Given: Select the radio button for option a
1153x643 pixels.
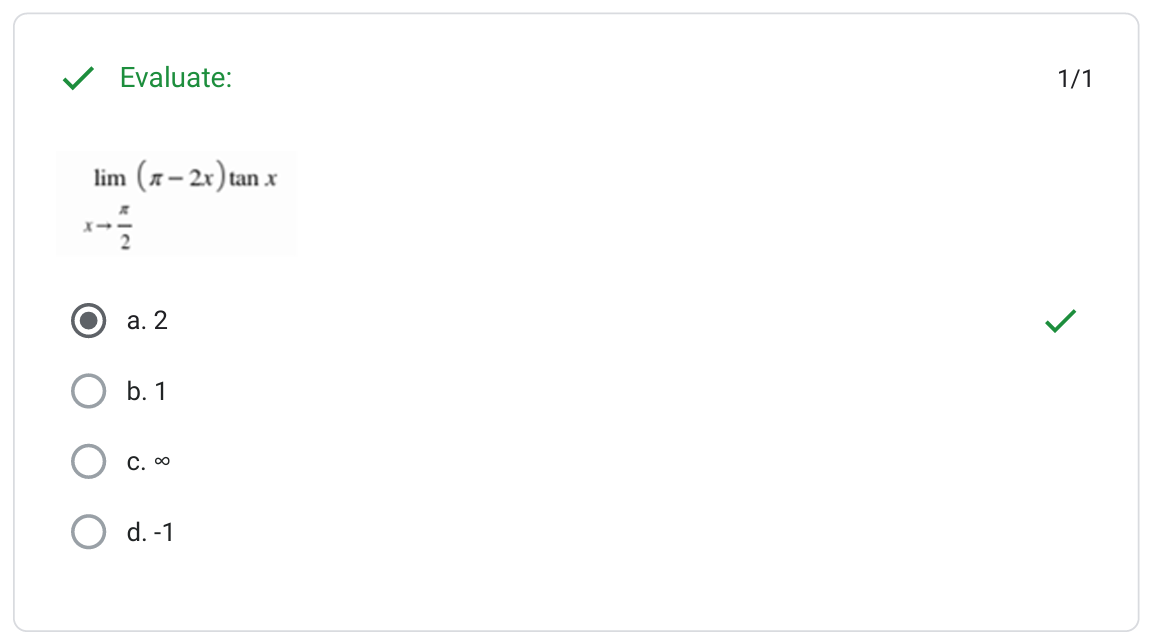Looking at the screenshot, I should (x=89, y=321).
